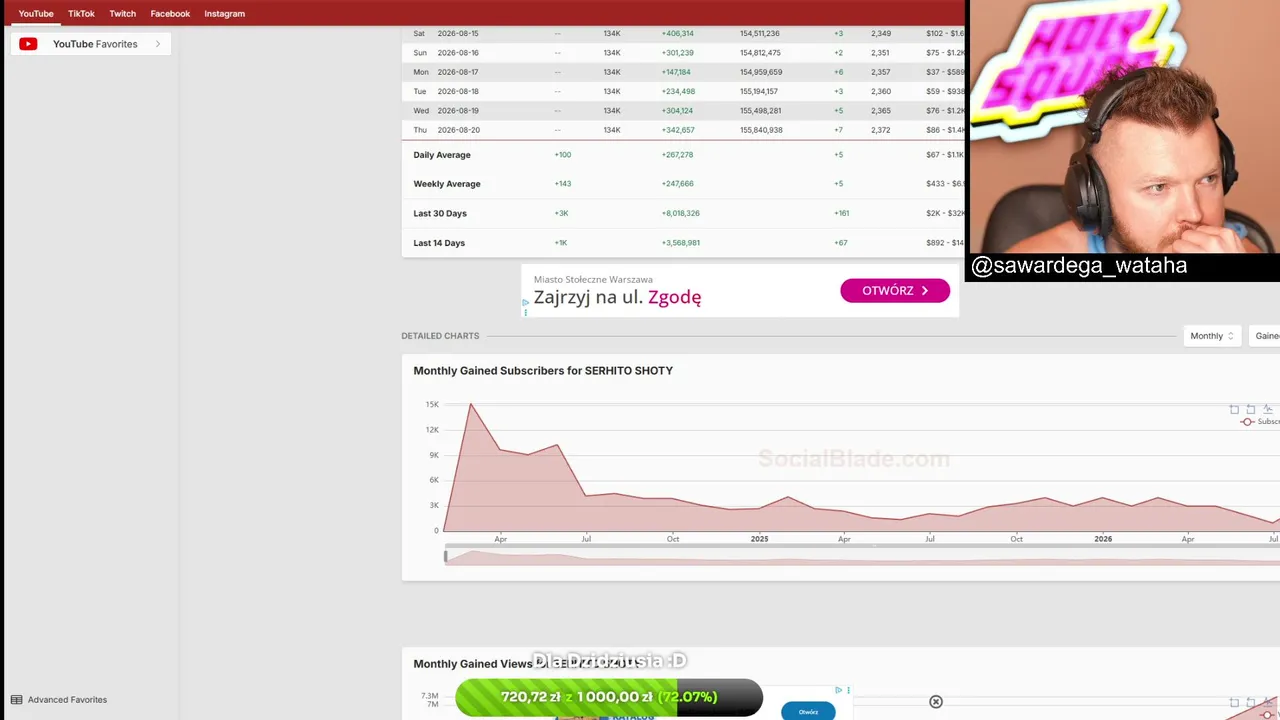Click date cell 2026-08-19
1280x720 pixels.
click(458, 111)
